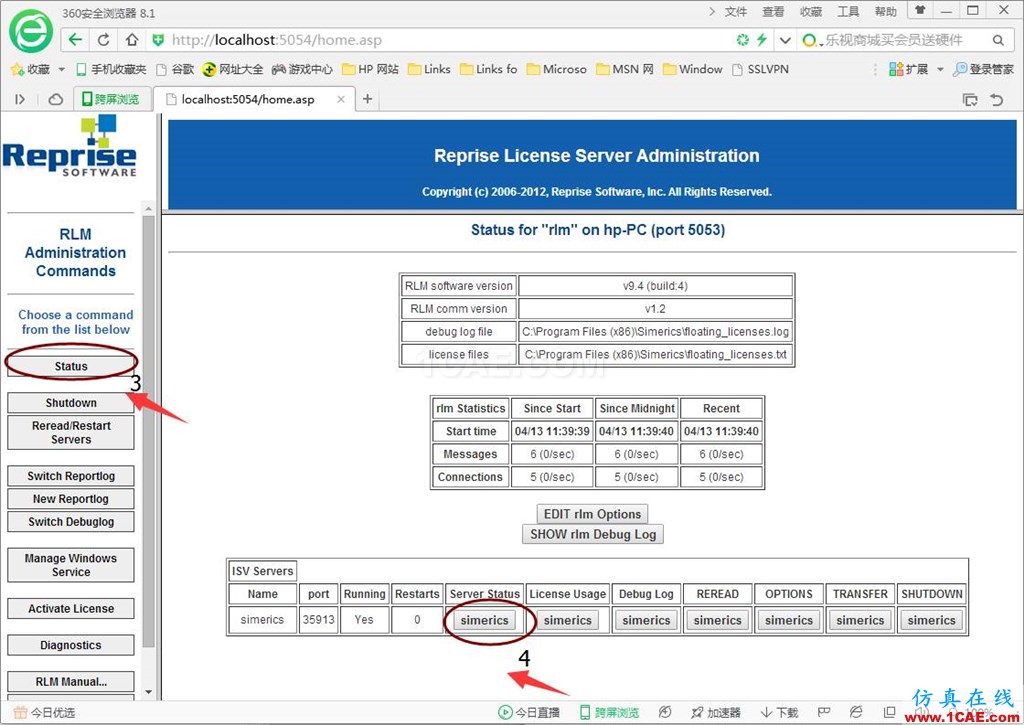1024x725 pixels.
Task: Open the favorites star bookmark
Action: [x=30, y=69]
